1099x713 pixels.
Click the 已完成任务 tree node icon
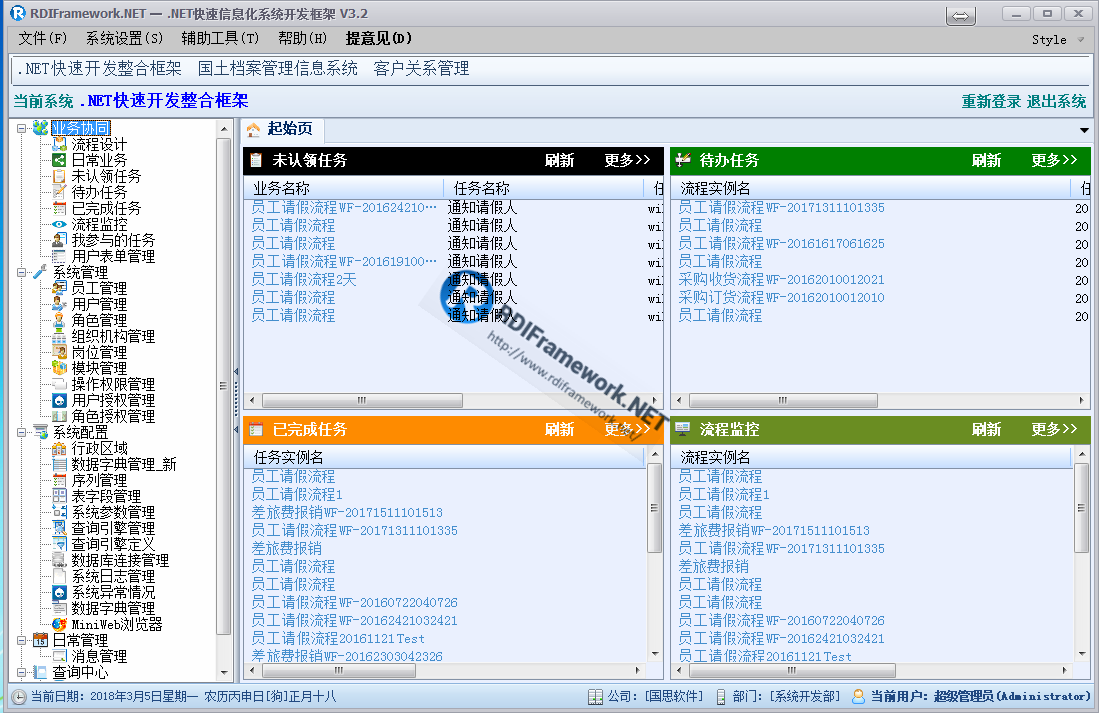(60, 208)
